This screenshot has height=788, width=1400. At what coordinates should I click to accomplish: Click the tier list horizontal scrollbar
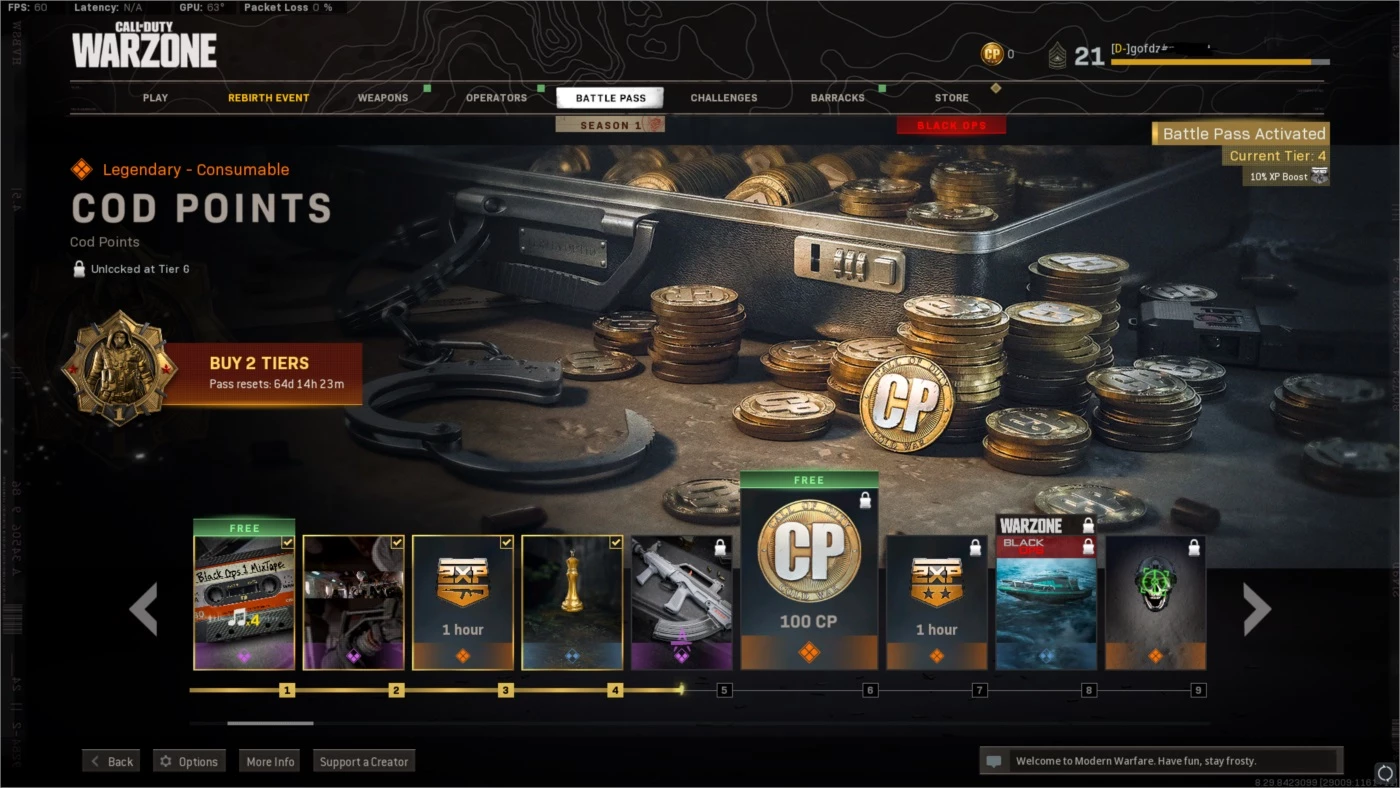pos(698,723)
